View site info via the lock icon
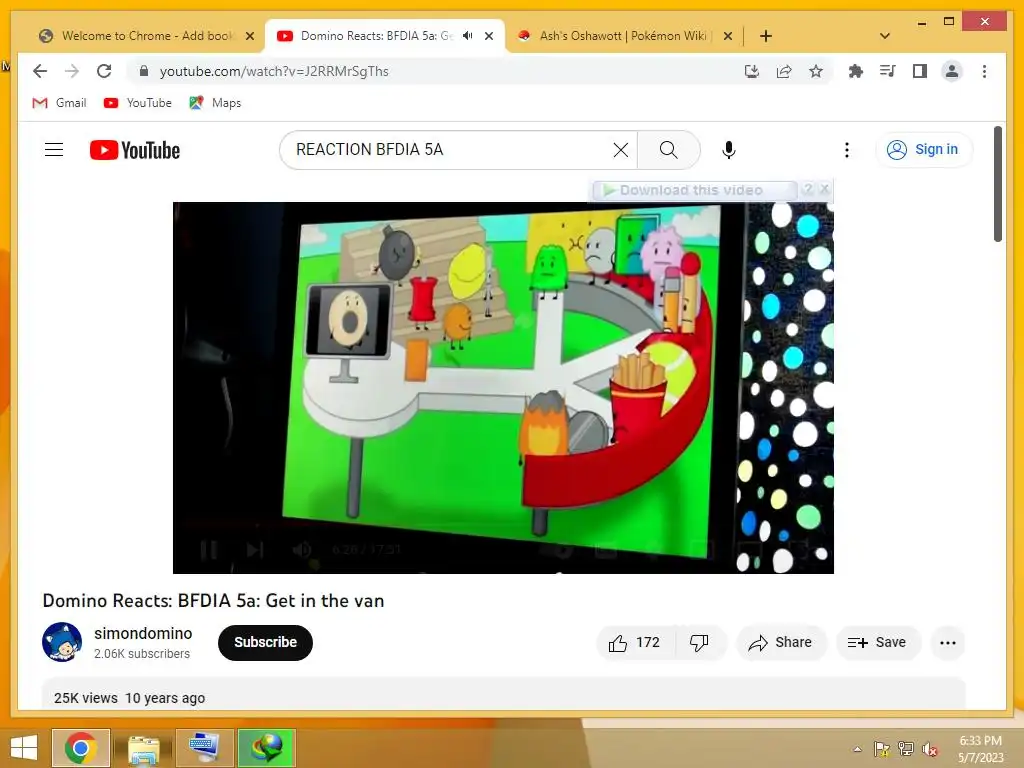This screenshot has width=1024, height=768. coord(144,71)
